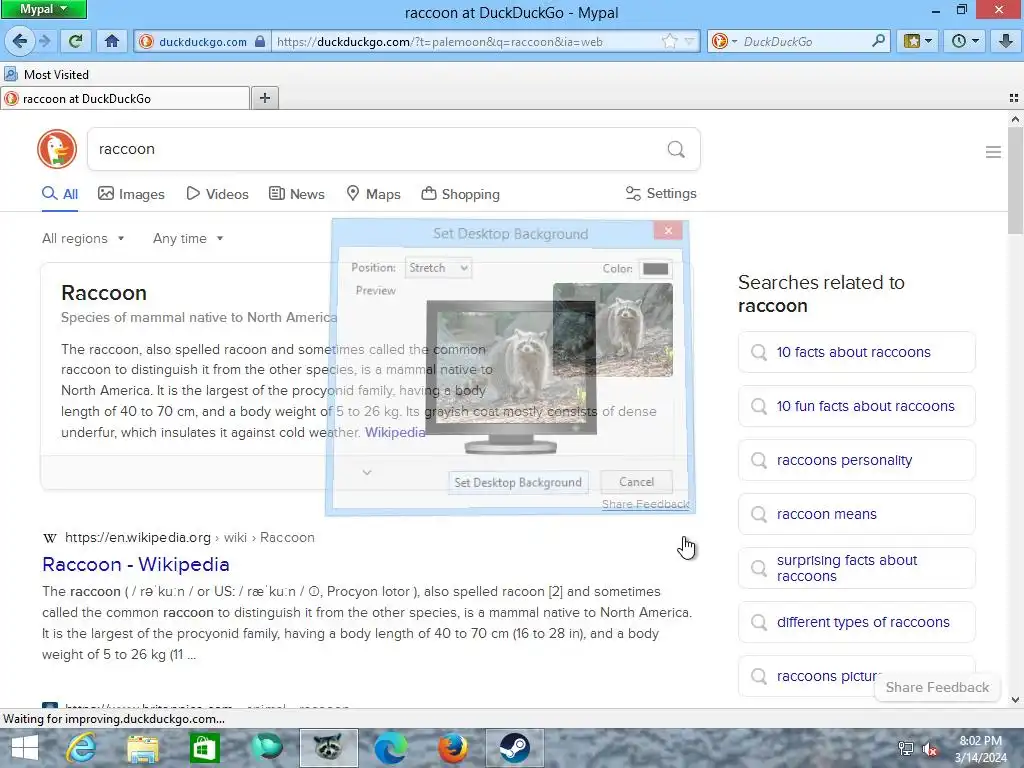This screenshot has height=768, width=1024.
Task: Close the Set Desktop Background dialog
Action: 667,230
